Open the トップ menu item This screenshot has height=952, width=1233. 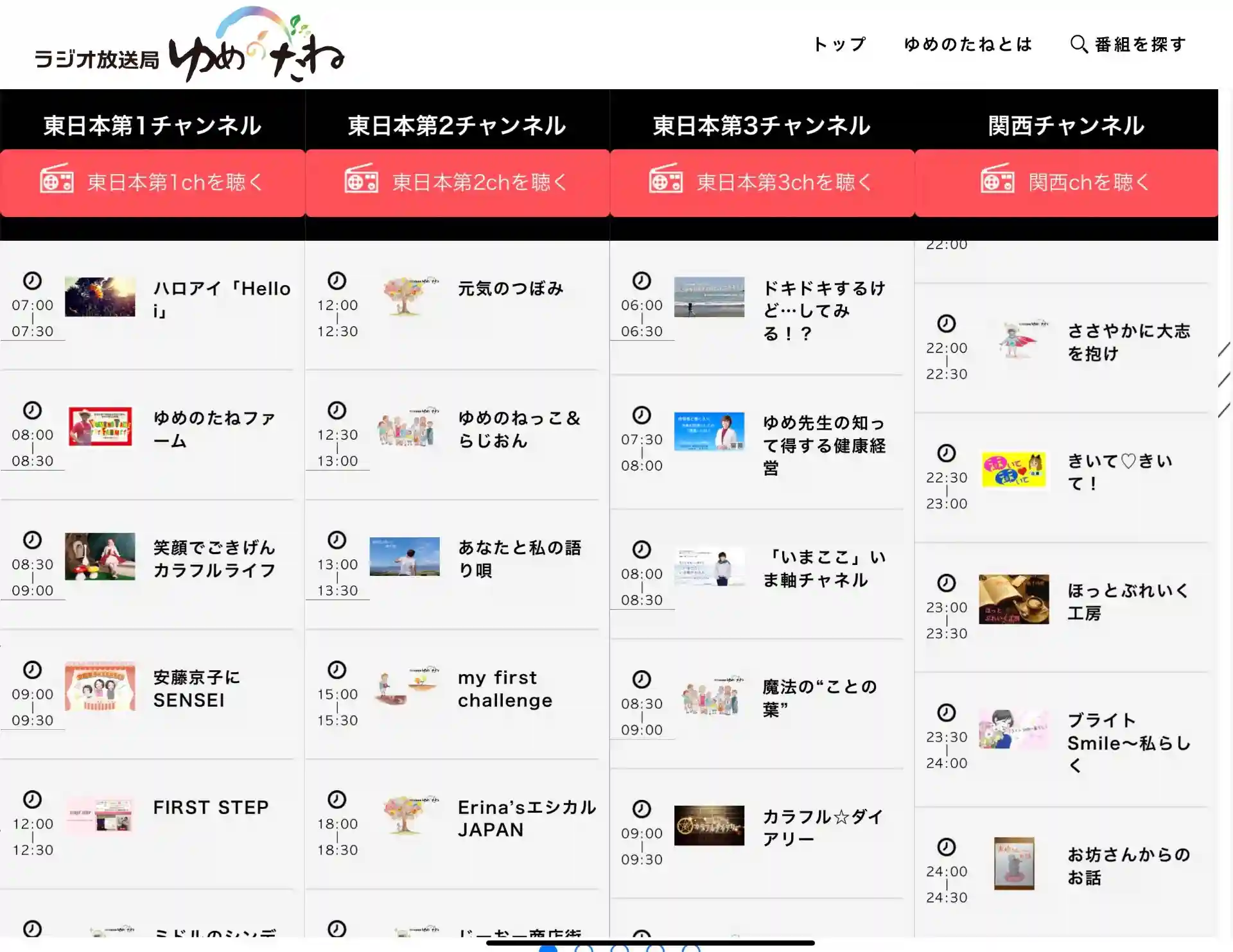pos(839,44)
